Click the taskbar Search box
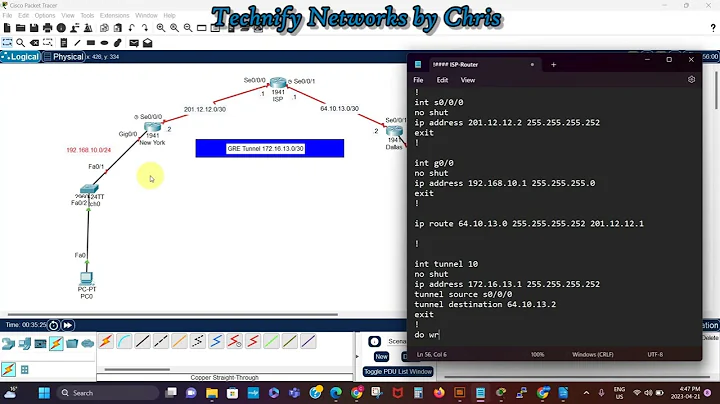Screen dimensions: 720x404 point(108,393)
